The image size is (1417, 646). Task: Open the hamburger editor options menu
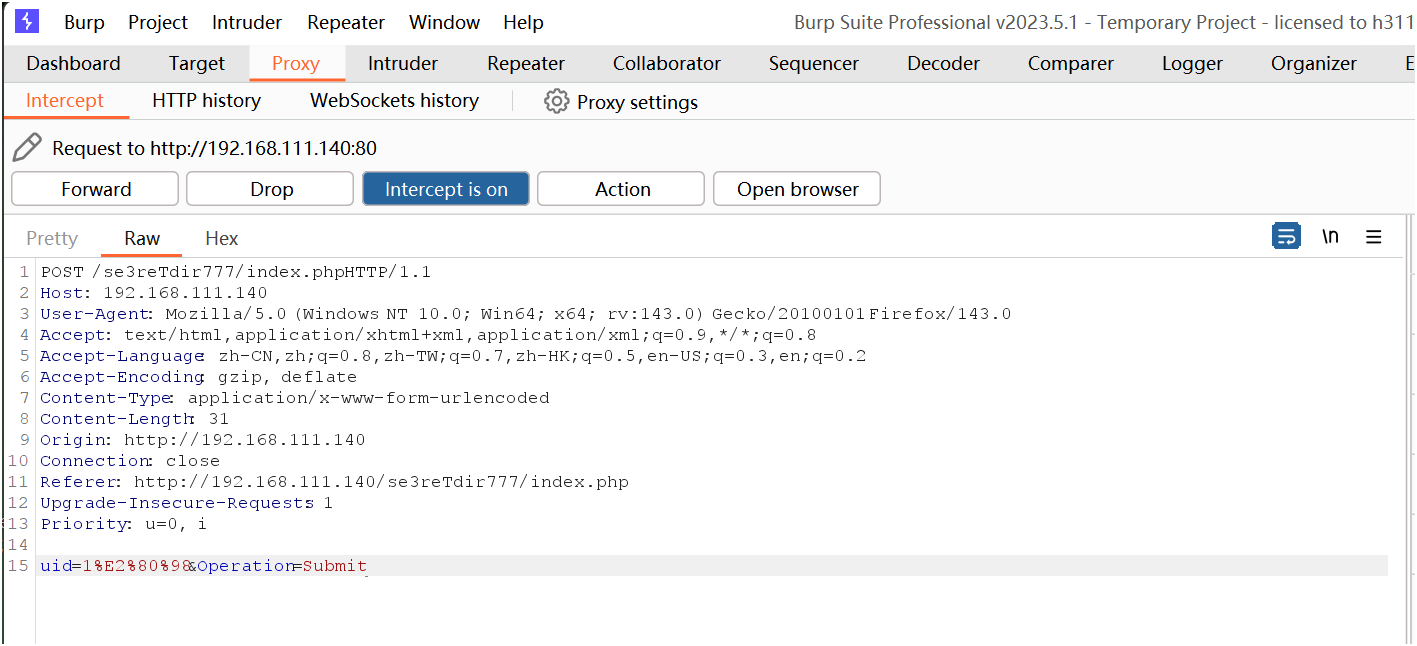pos(1373,237)
